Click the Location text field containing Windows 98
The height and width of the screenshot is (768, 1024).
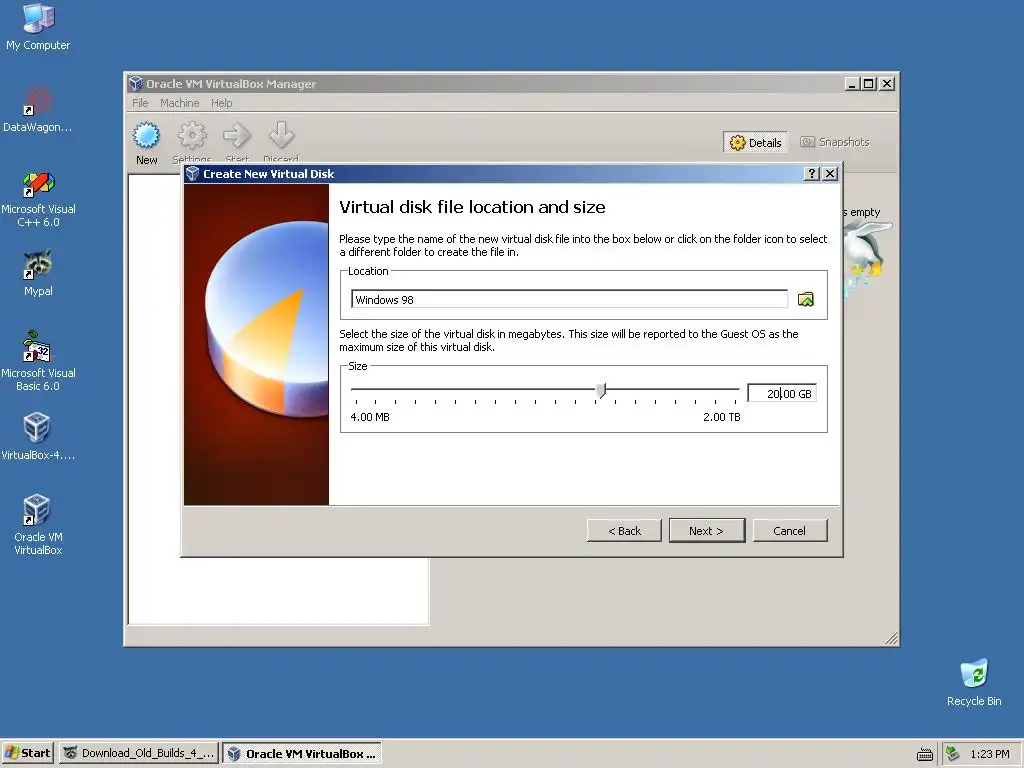coord(569,300)
